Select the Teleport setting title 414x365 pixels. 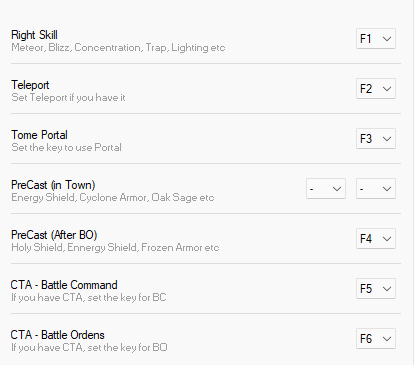pyautogui.click(x=30, y=85)
